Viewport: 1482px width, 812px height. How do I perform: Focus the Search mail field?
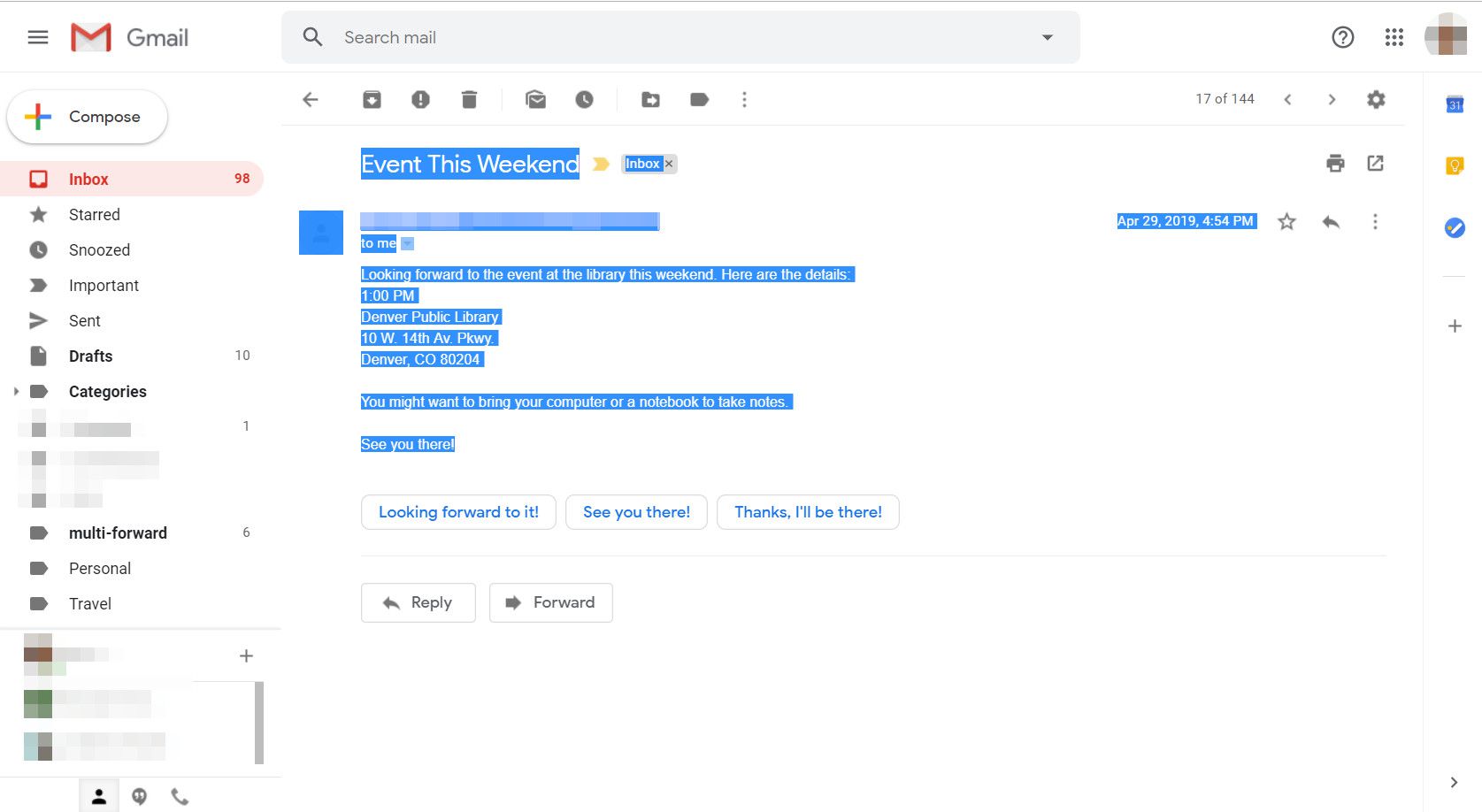coord(680,37)
